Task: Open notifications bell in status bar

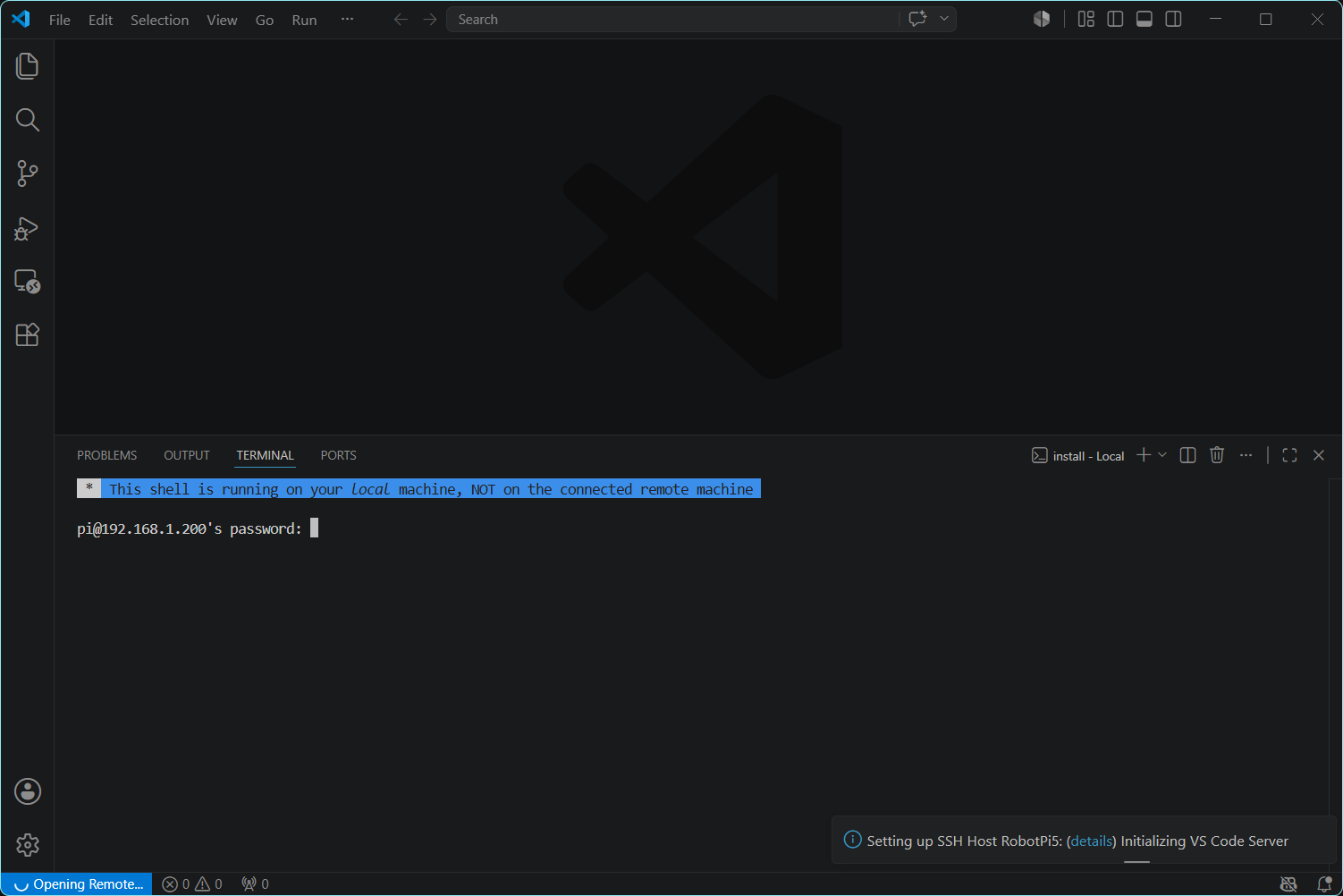Action: [x=1324, y=884]
